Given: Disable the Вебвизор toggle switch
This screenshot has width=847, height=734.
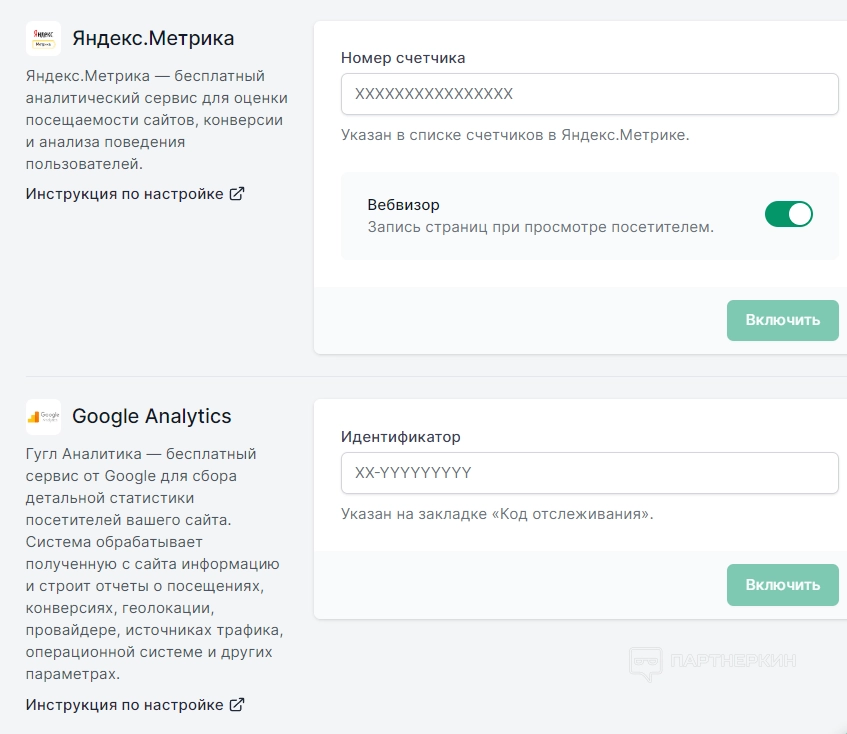Looking at the screenshot, I should tap(788, 214).
